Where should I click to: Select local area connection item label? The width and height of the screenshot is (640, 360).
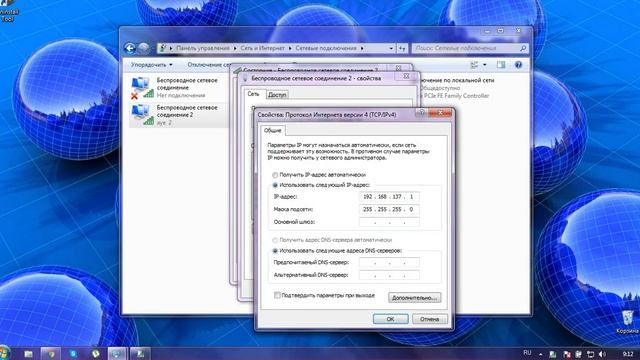(457, 80)
